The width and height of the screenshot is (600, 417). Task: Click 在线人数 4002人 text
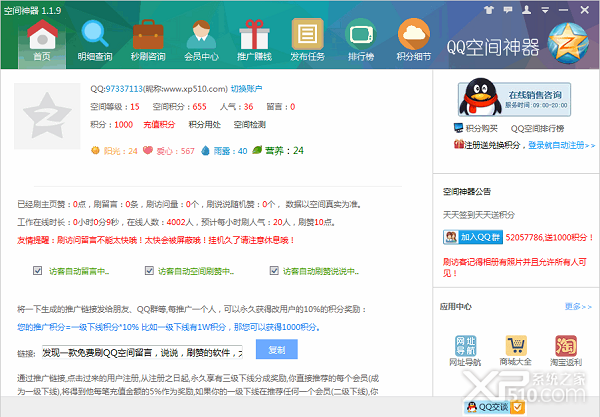pos(160,222)
